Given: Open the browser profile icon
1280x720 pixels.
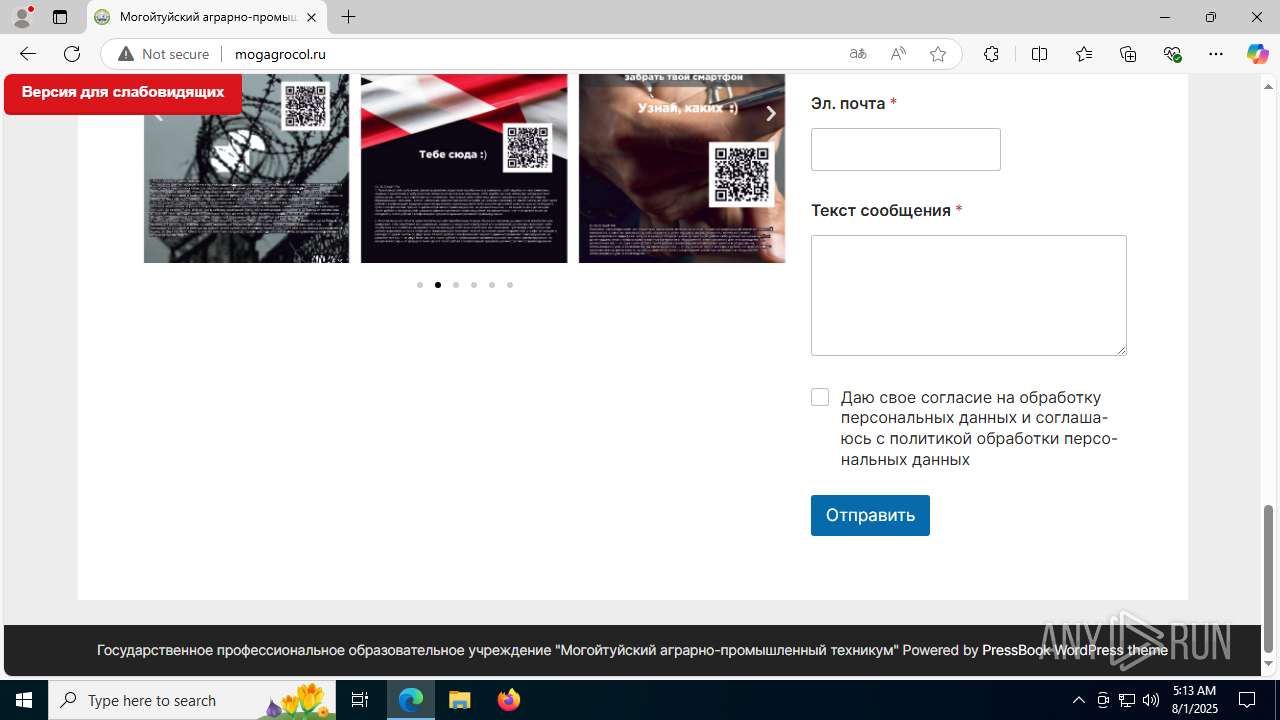Looking at the screenshot, I should click(x=22, y=17).
